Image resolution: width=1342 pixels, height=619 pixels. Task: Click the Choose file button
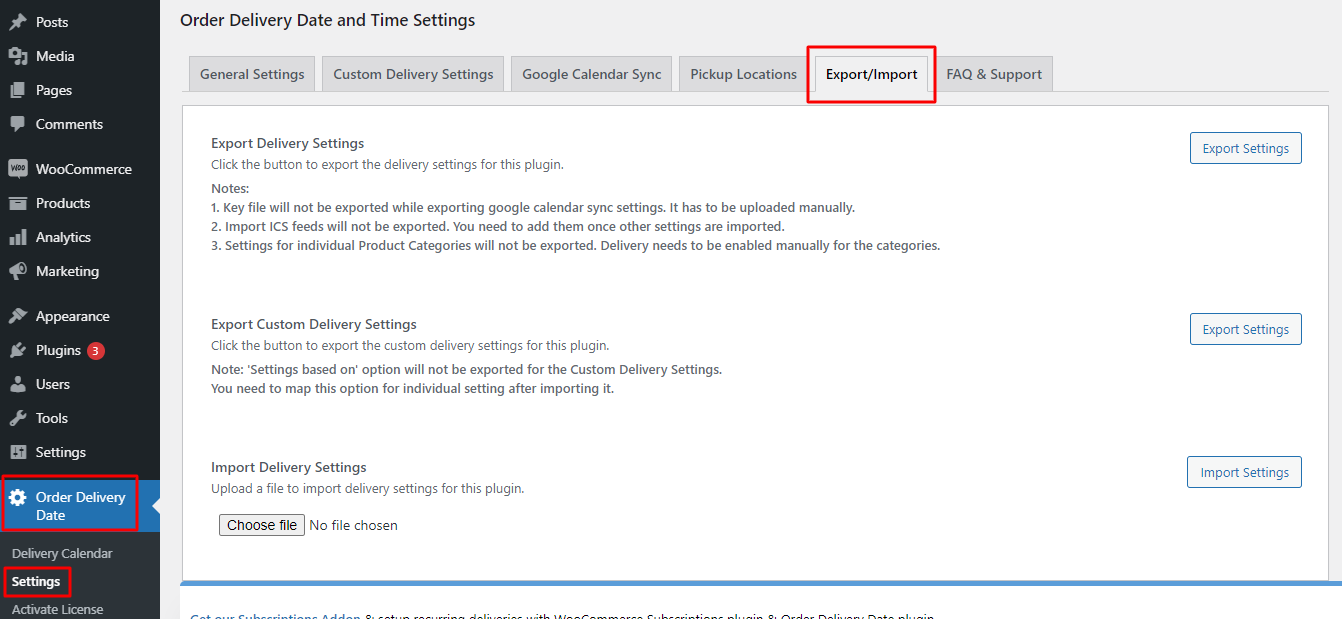(261, 524)
